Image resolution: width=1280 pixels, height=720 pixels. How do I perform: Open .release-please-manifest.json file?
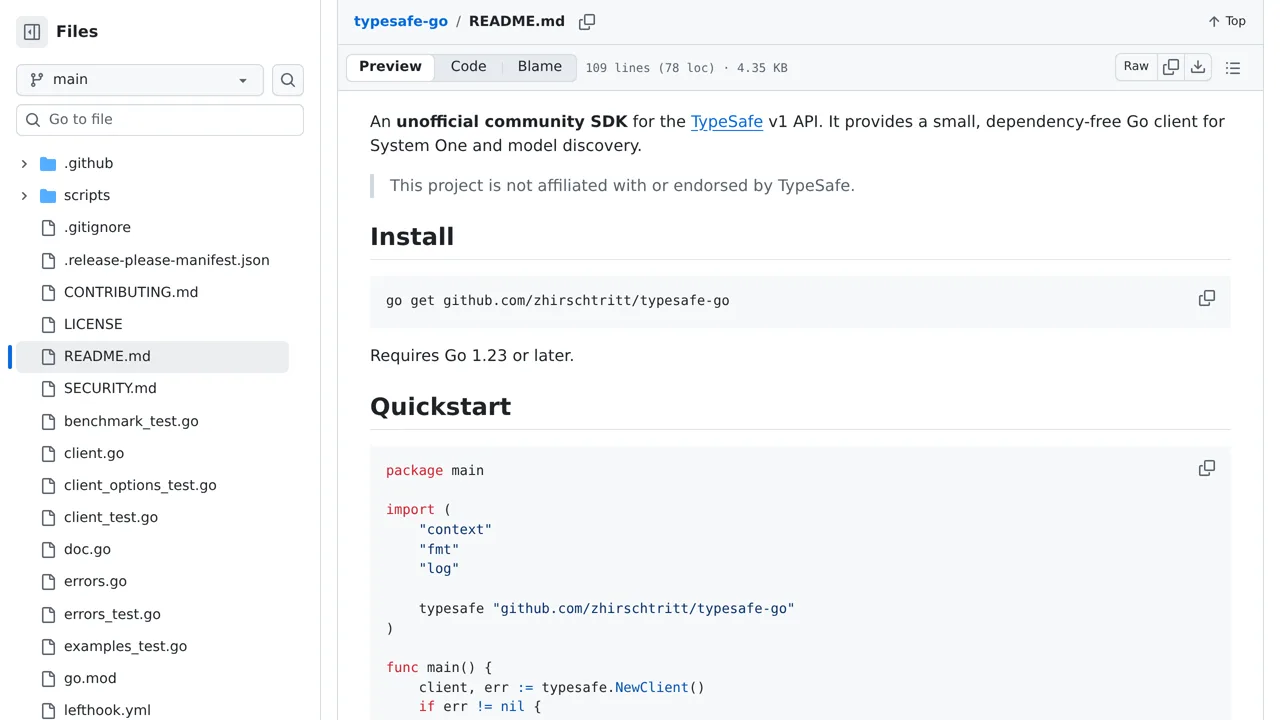166,260
